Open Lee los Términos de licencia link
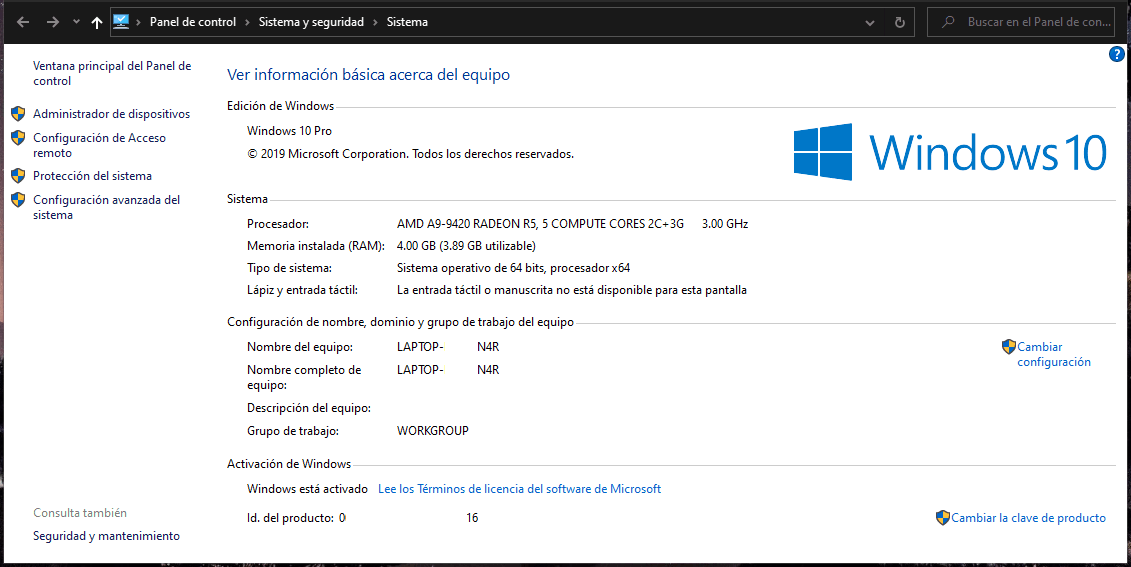The image size is (1131, 567). pos(519,488)
